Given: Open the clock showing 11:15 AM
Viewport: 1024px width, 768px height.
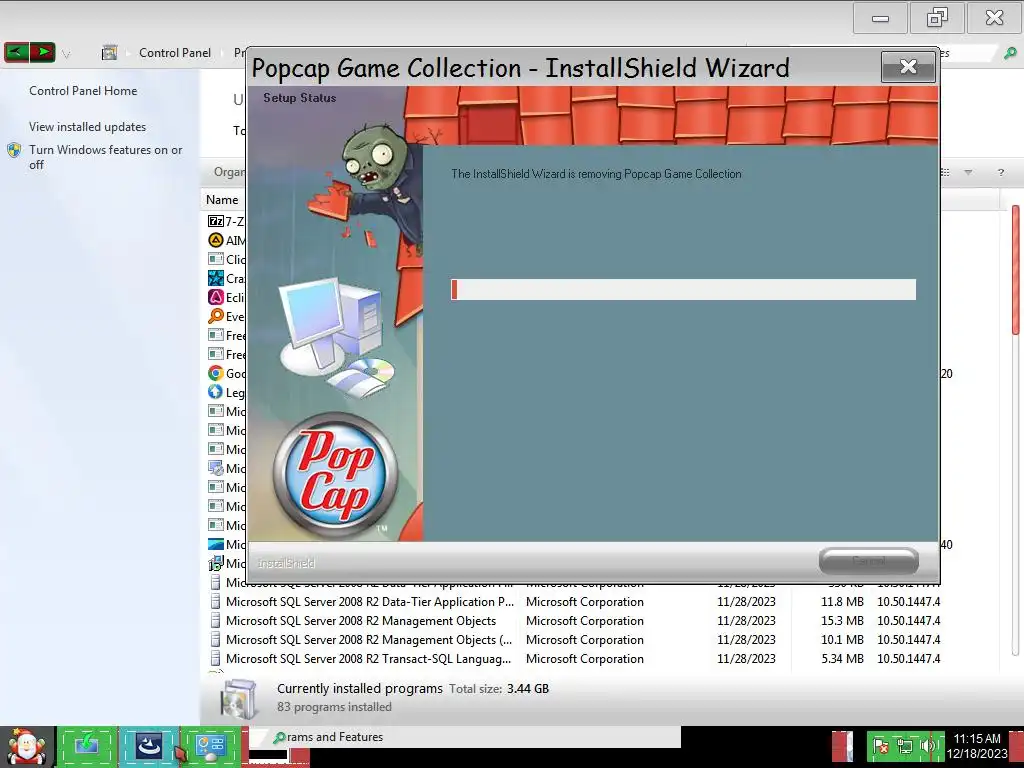Looking at the screenshot, I should [976, 746].
